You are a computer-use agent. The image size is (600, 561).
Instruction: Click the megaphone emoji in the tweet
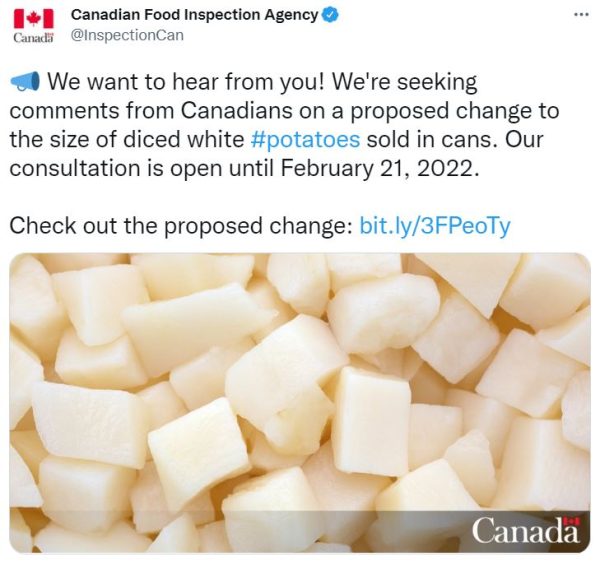(x=26, y=81)
